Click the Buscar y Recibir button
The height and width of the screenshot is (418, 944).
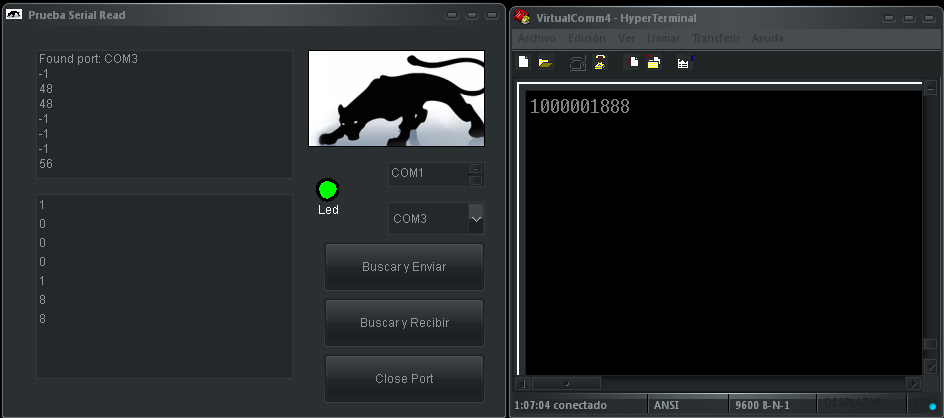(x=404, y=323)
